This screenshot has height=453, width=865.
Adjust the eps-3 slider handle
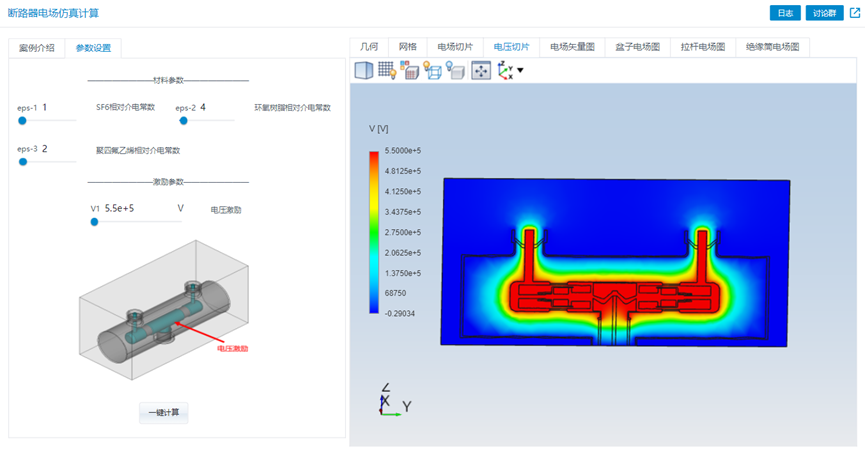point(23,162)
